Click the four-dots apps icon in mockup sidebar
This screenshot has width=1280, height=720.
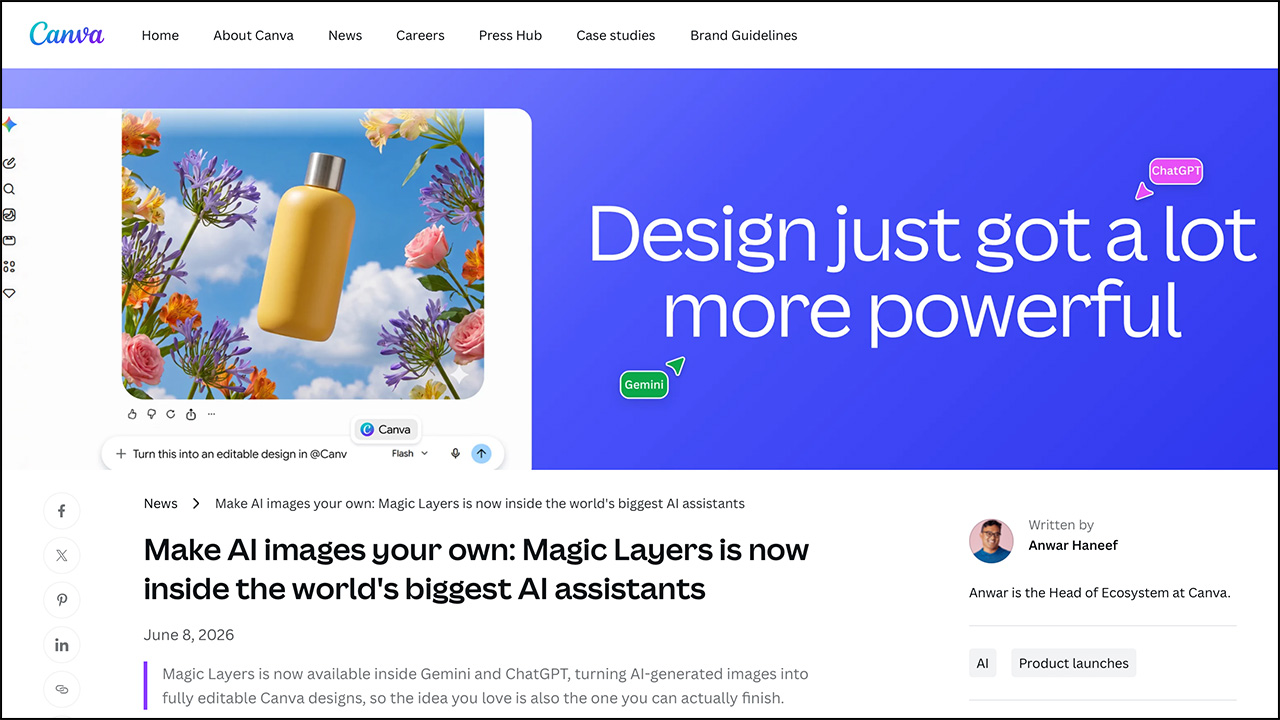pyautogui.click(x=10, y=267)
